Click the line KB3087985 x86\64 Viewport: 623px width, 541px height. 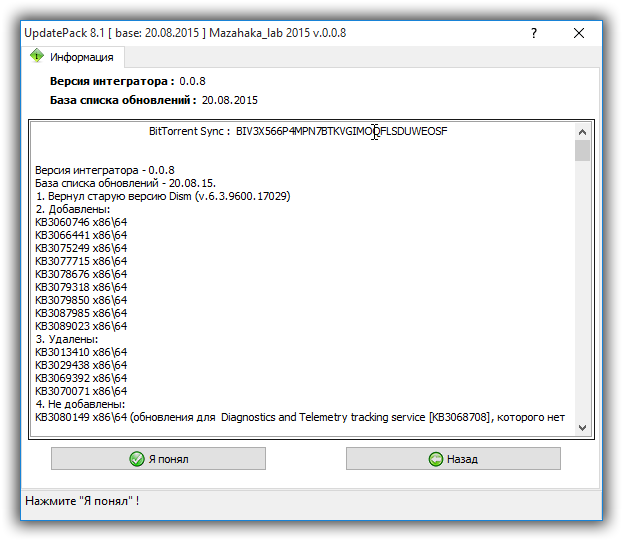click(81, 313)
